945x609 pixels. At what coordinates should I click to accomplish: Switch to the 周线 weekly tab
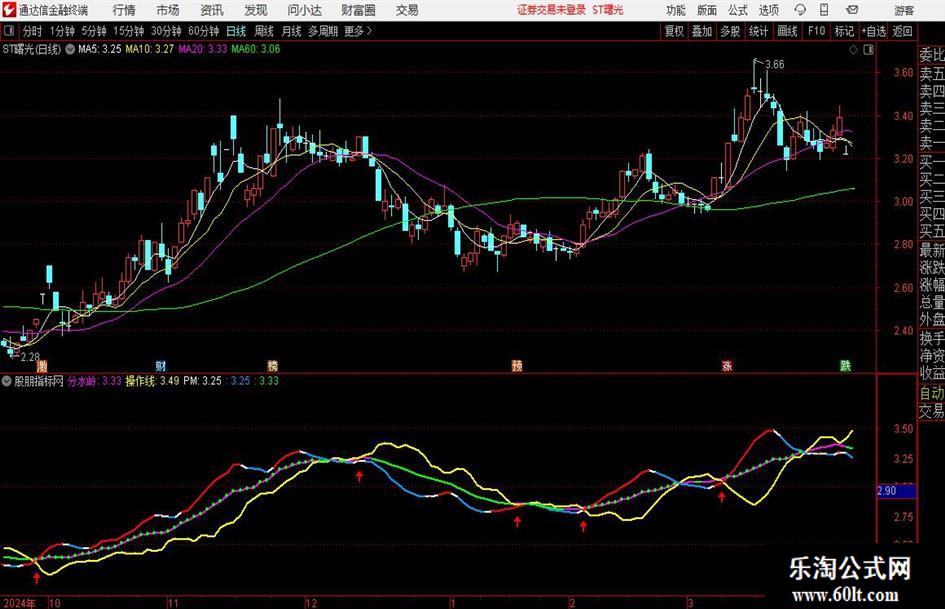coord(263,31)
